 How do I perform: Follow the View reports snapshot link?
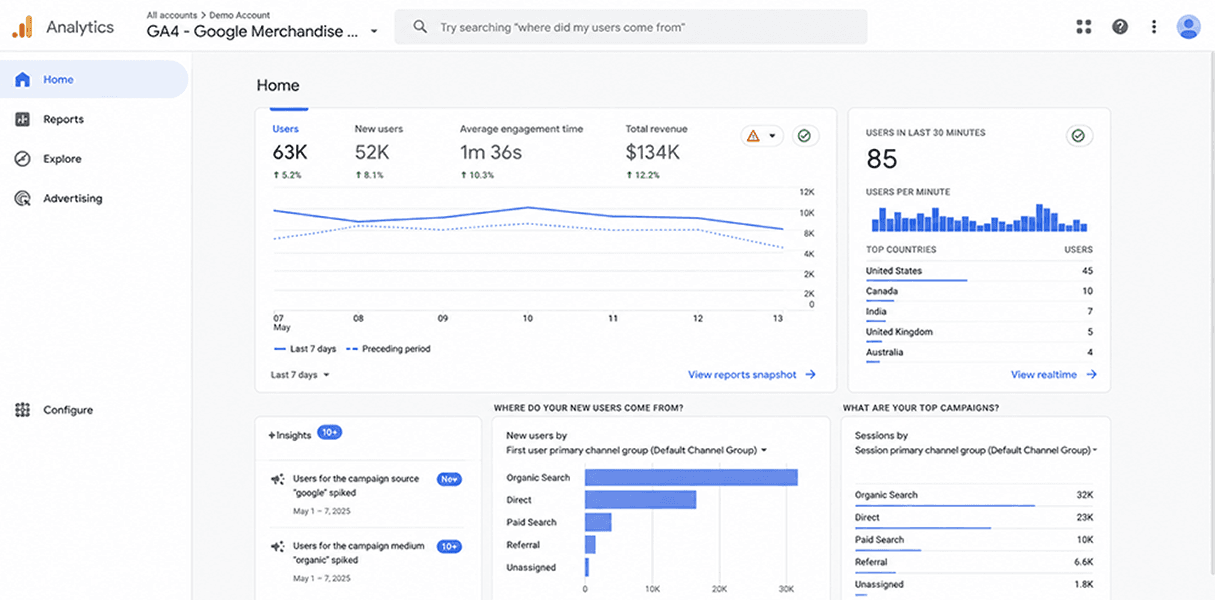(752, 375)
